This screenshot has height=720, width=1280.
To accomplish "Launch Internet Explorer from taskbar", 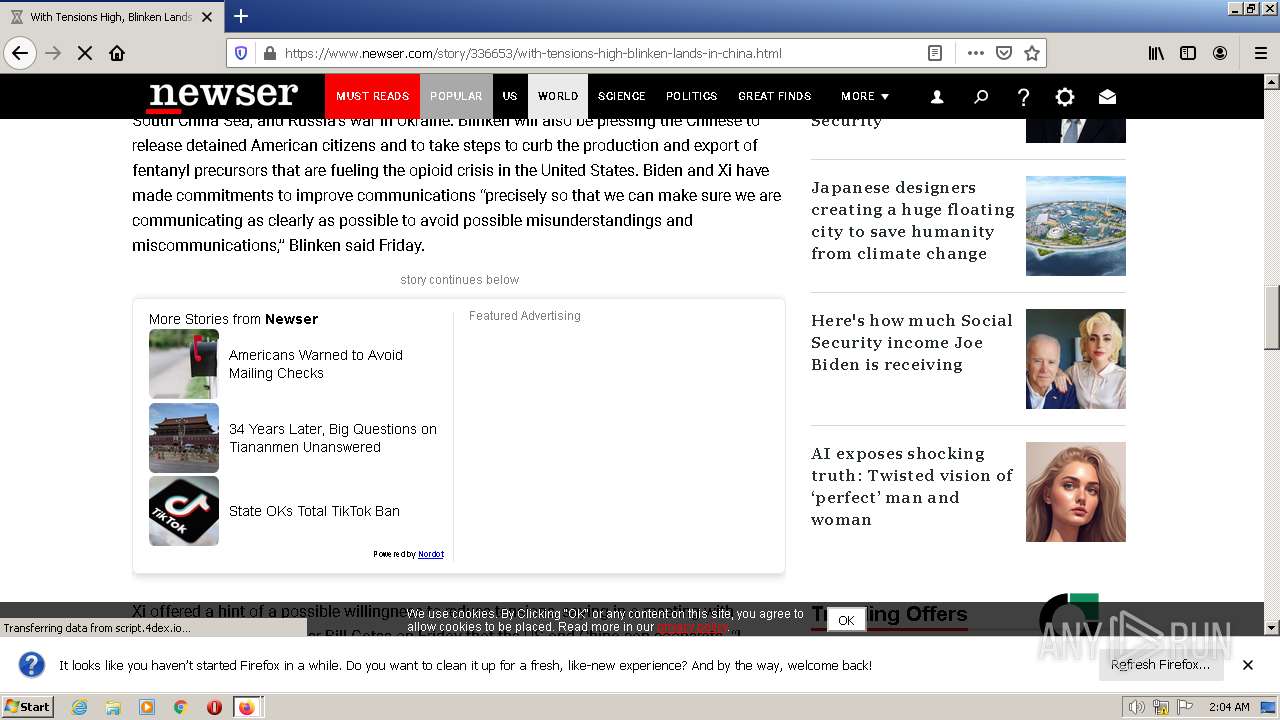I will pyautogui.click(x=80, y=707).
